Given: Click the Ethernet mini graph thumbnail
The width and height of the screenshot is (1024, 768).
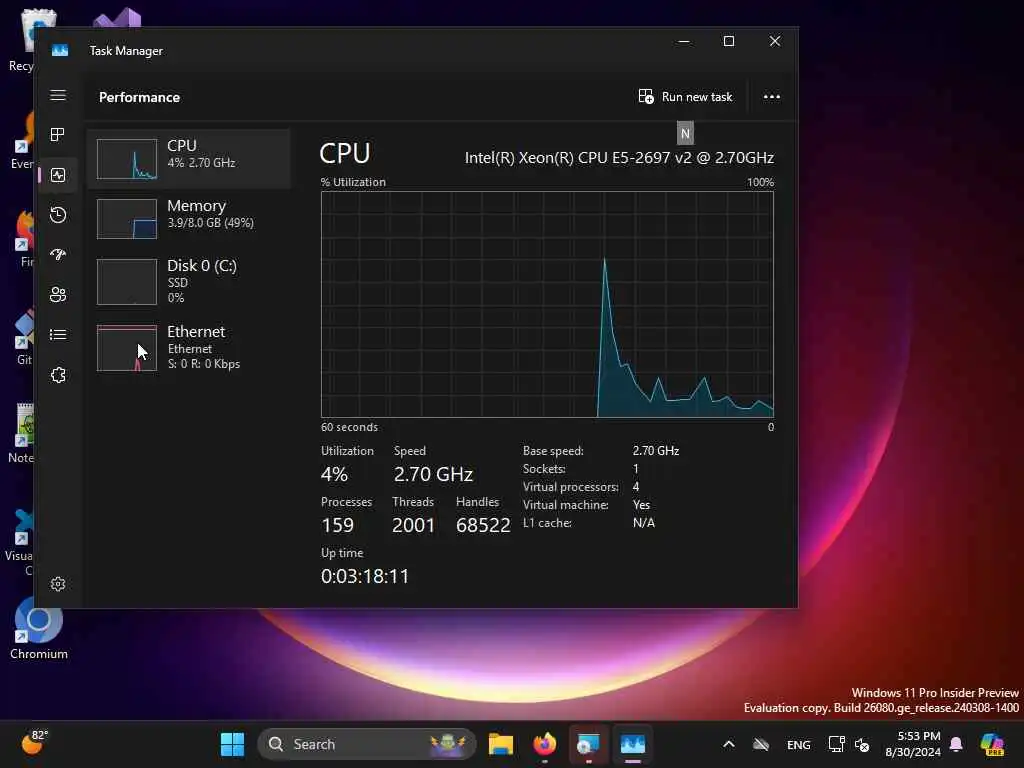Looking at the screenshot, I should click(x=127, y=348).
